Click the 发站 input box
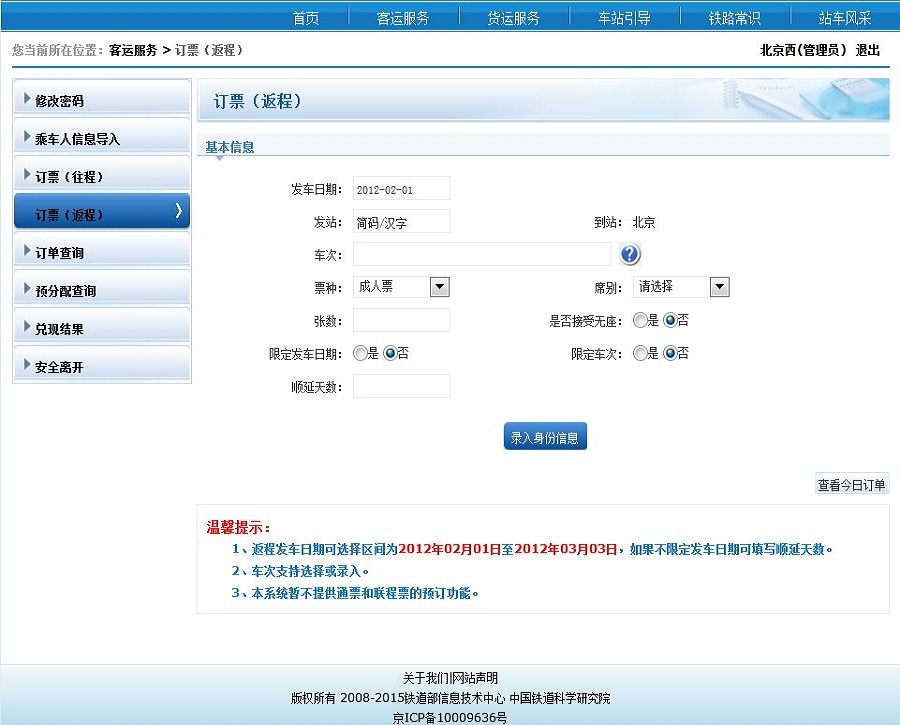Viewport: 900px width, 725px height. 401,222
